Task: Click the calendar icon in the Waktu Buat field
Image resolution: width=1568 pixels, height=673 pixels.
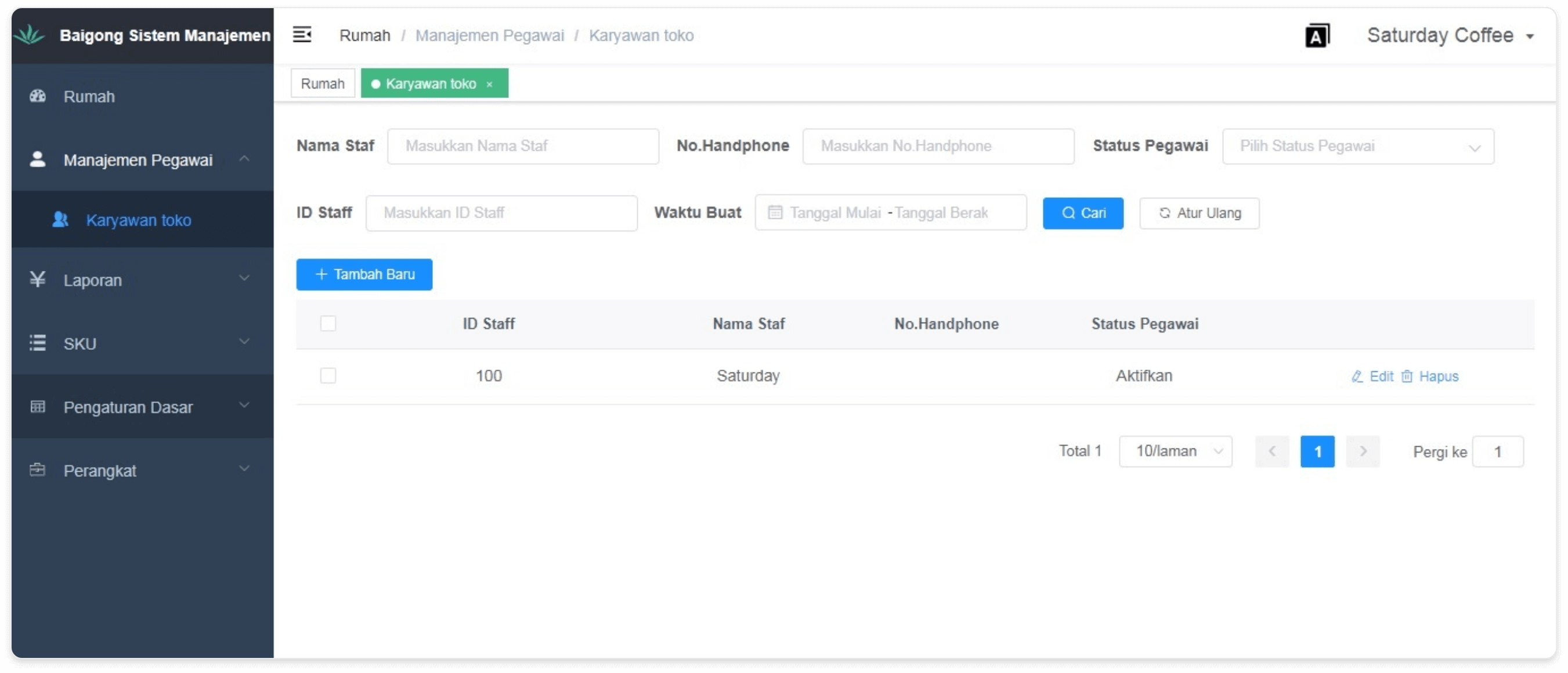Action: 775,213
